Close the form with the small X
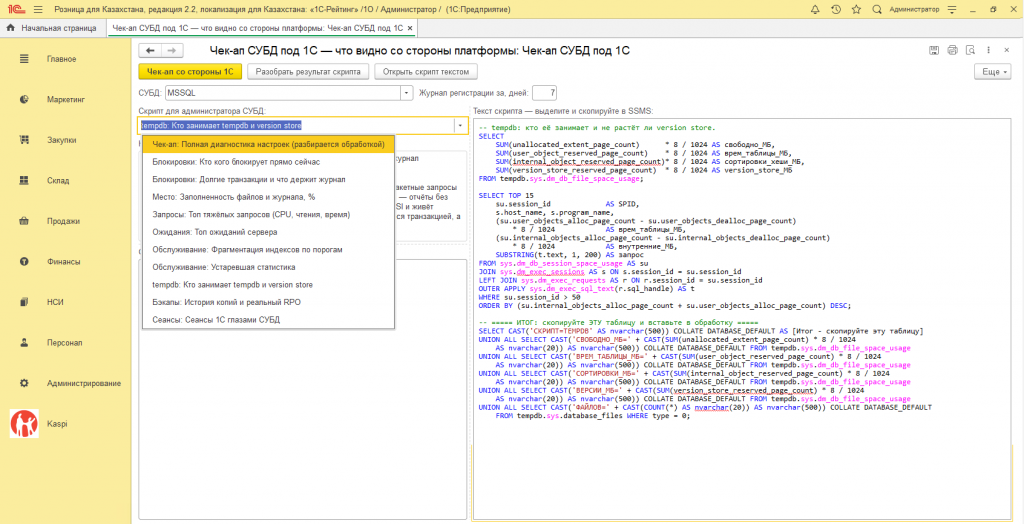The image size is (1024, 524). [x=1006, y=50]
